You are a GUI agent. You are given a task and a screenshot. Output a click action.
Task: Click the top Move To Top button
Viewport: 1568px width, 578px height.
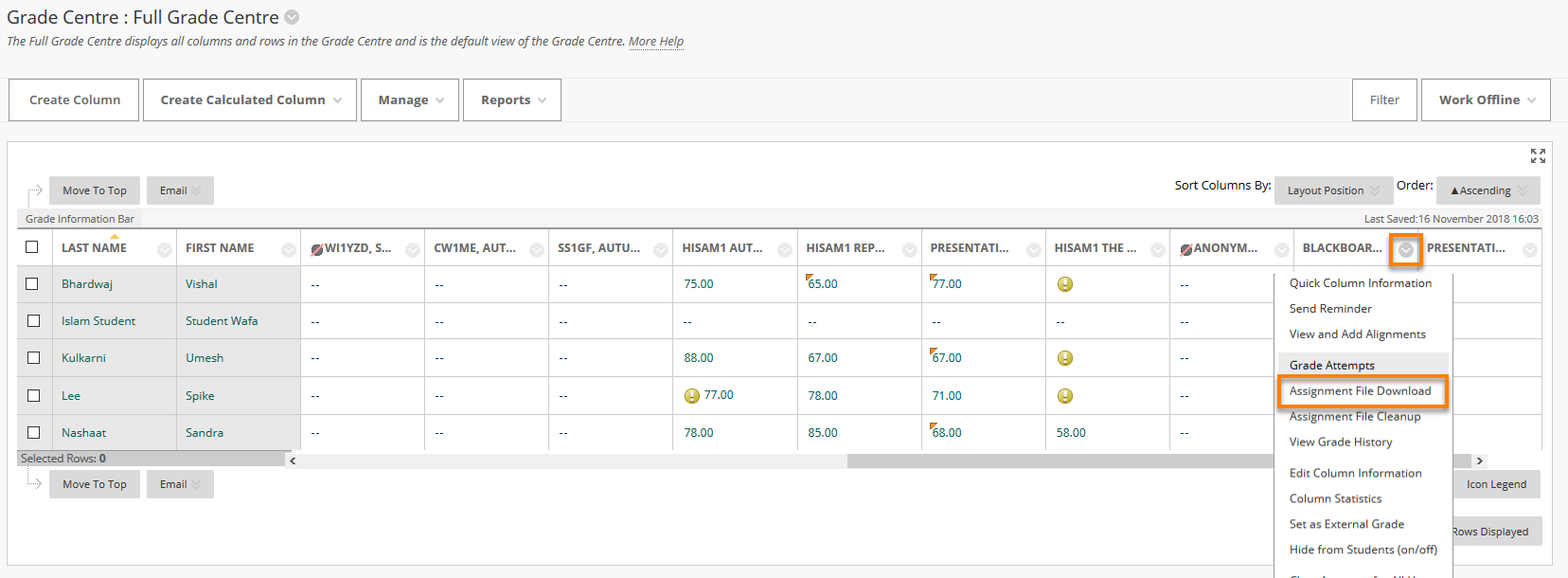(95, 190)
